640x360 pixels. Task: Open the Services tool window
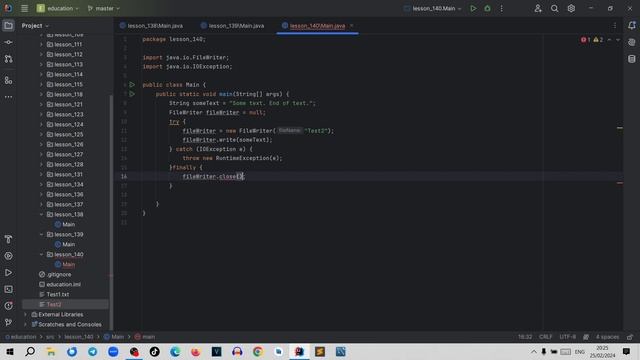point(8,256)
